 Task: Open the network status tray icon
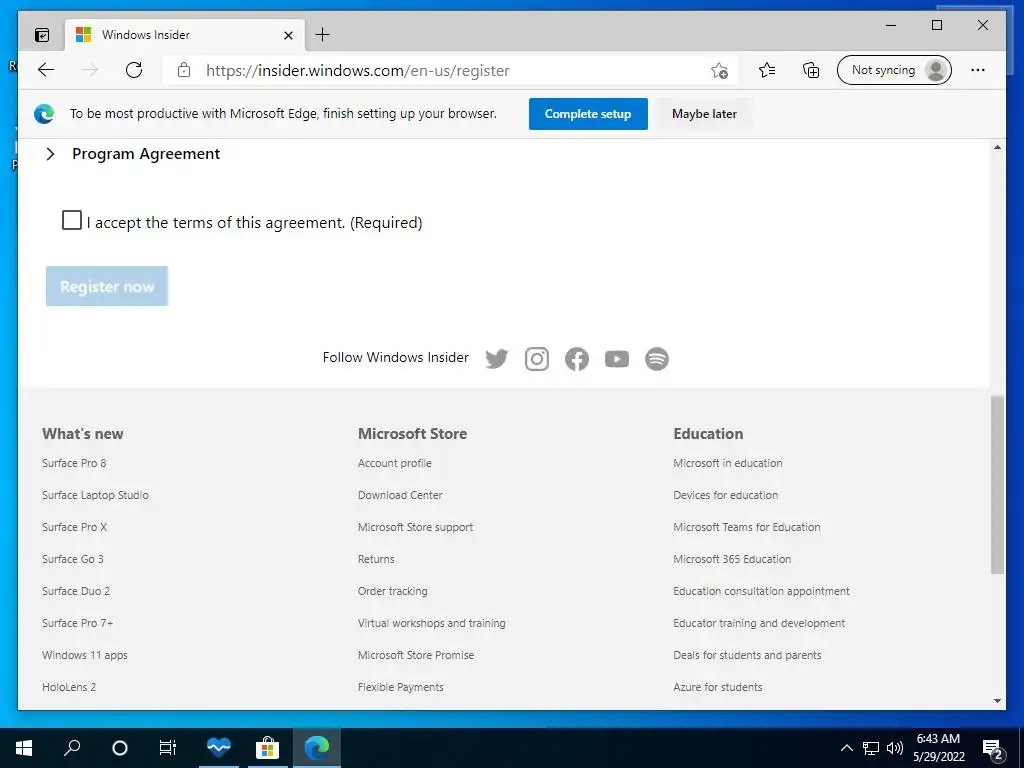tap(871, 748)
